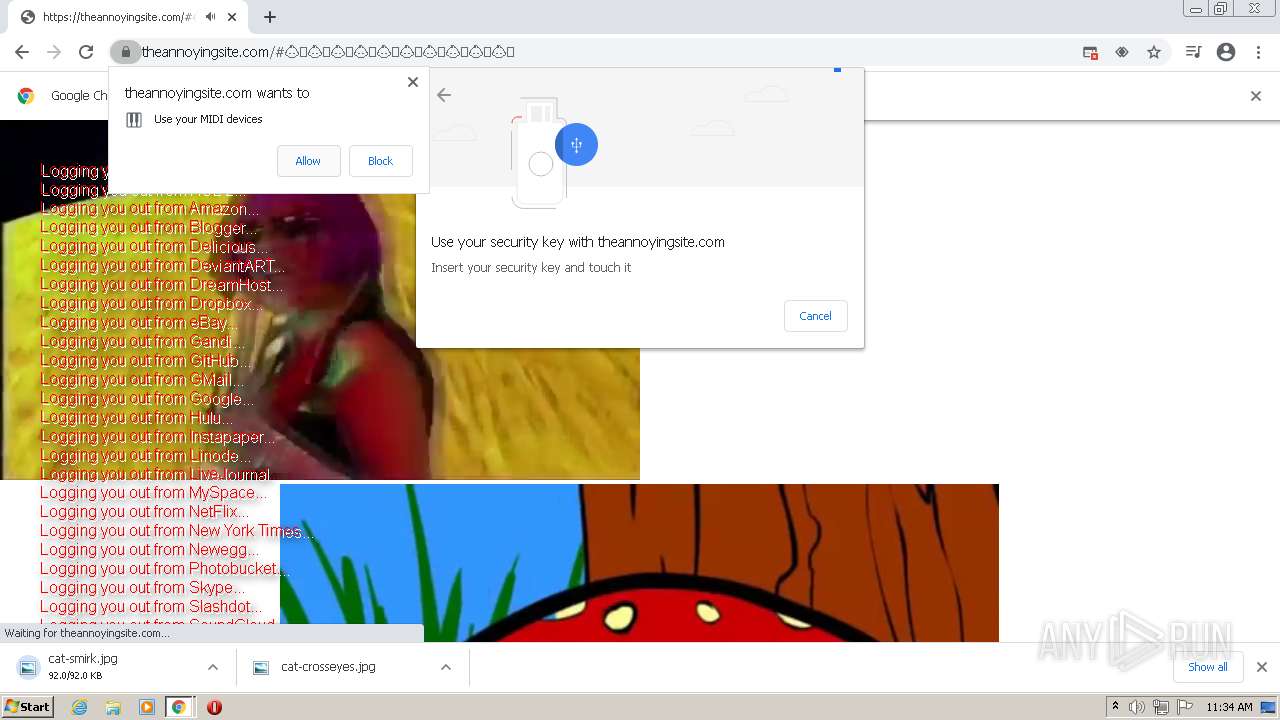Click the Chrome logo in the infobar
The width and height of the screenshot is (1280, 720).
(x=26, y=96)
